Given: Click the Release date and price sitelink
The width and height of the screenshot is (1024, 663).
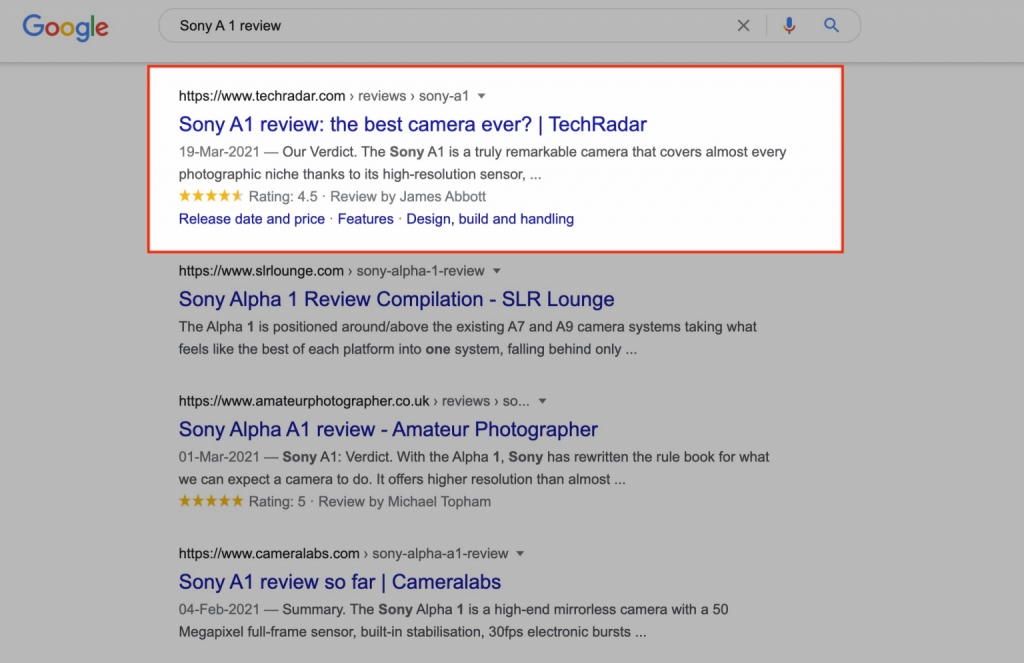Looking at the screenshot, I should [251, 219].
